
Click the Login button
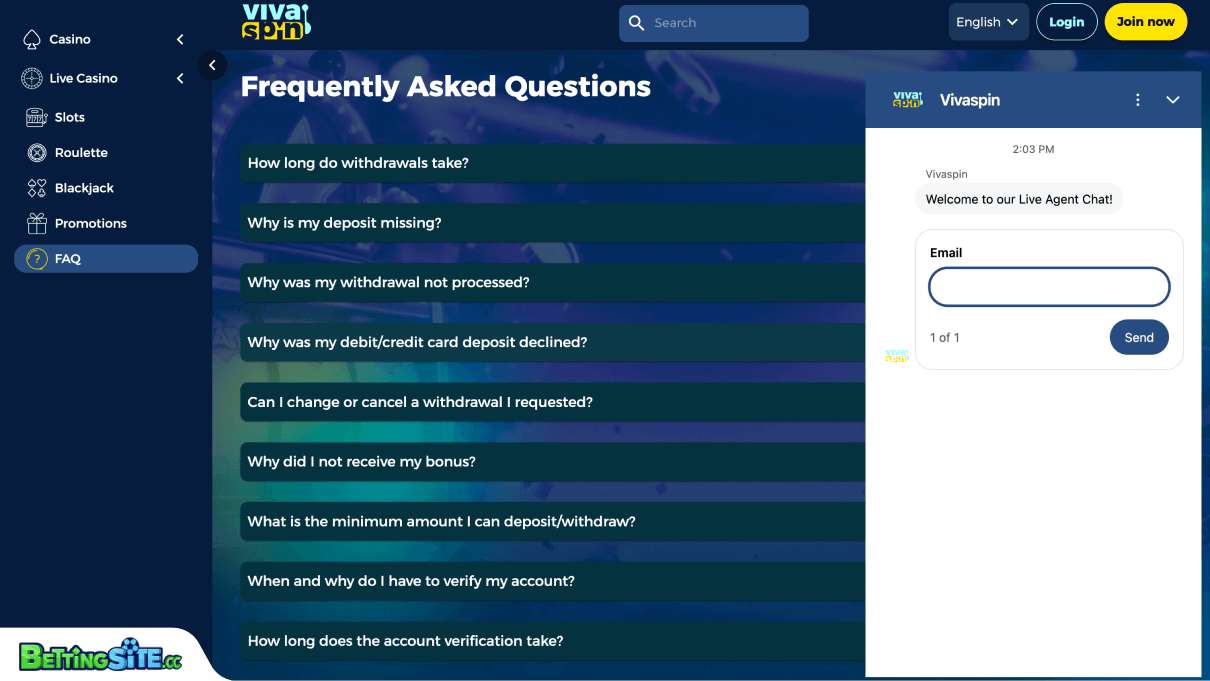(x=1066, y=21)
